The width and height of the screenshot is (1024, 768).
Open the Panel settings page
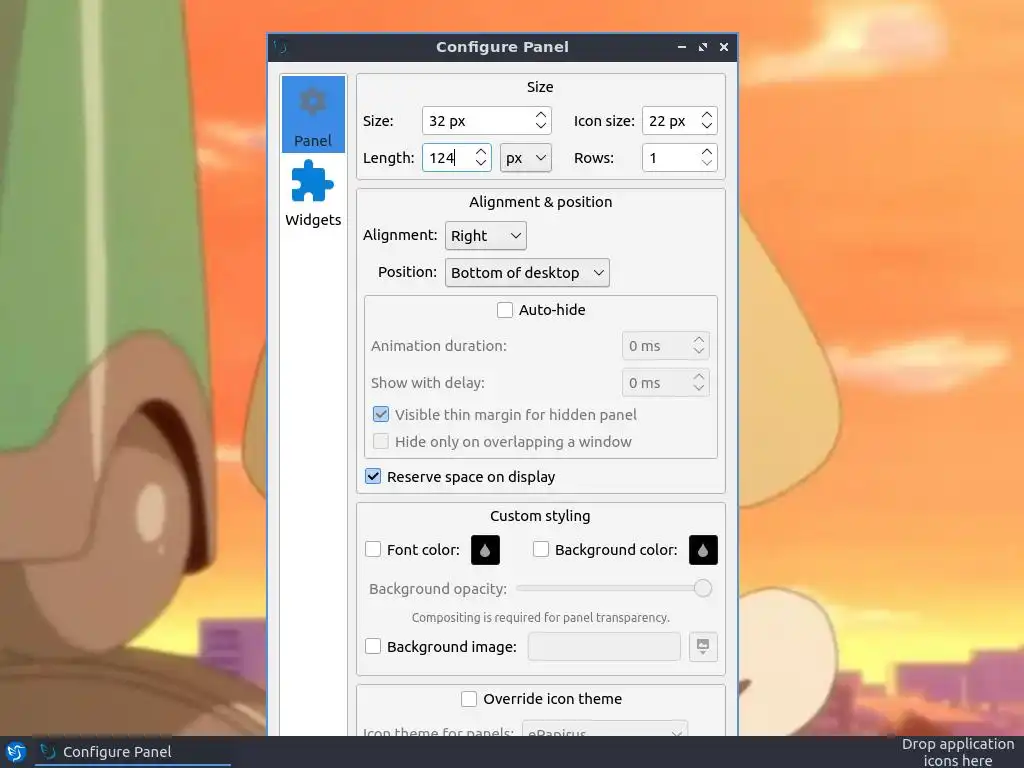coord(313,114)
